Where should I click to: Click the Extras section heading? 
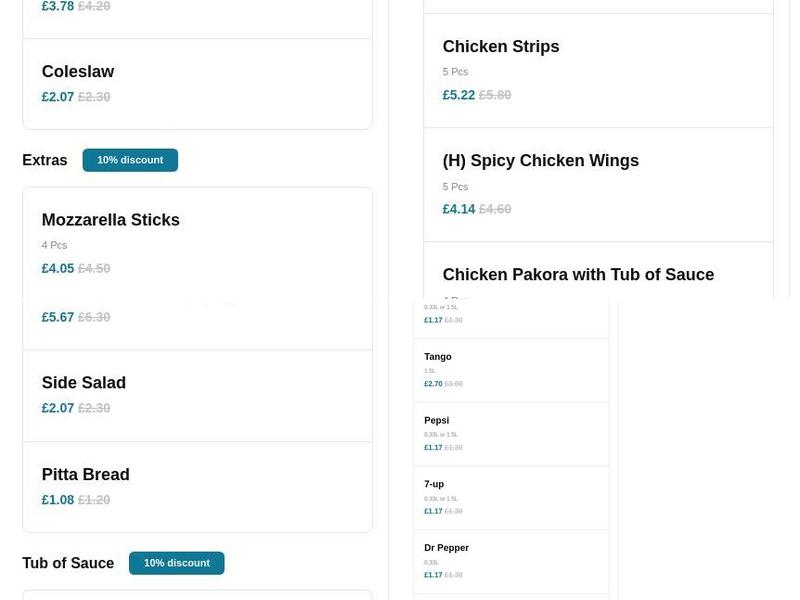click(45, 159)
